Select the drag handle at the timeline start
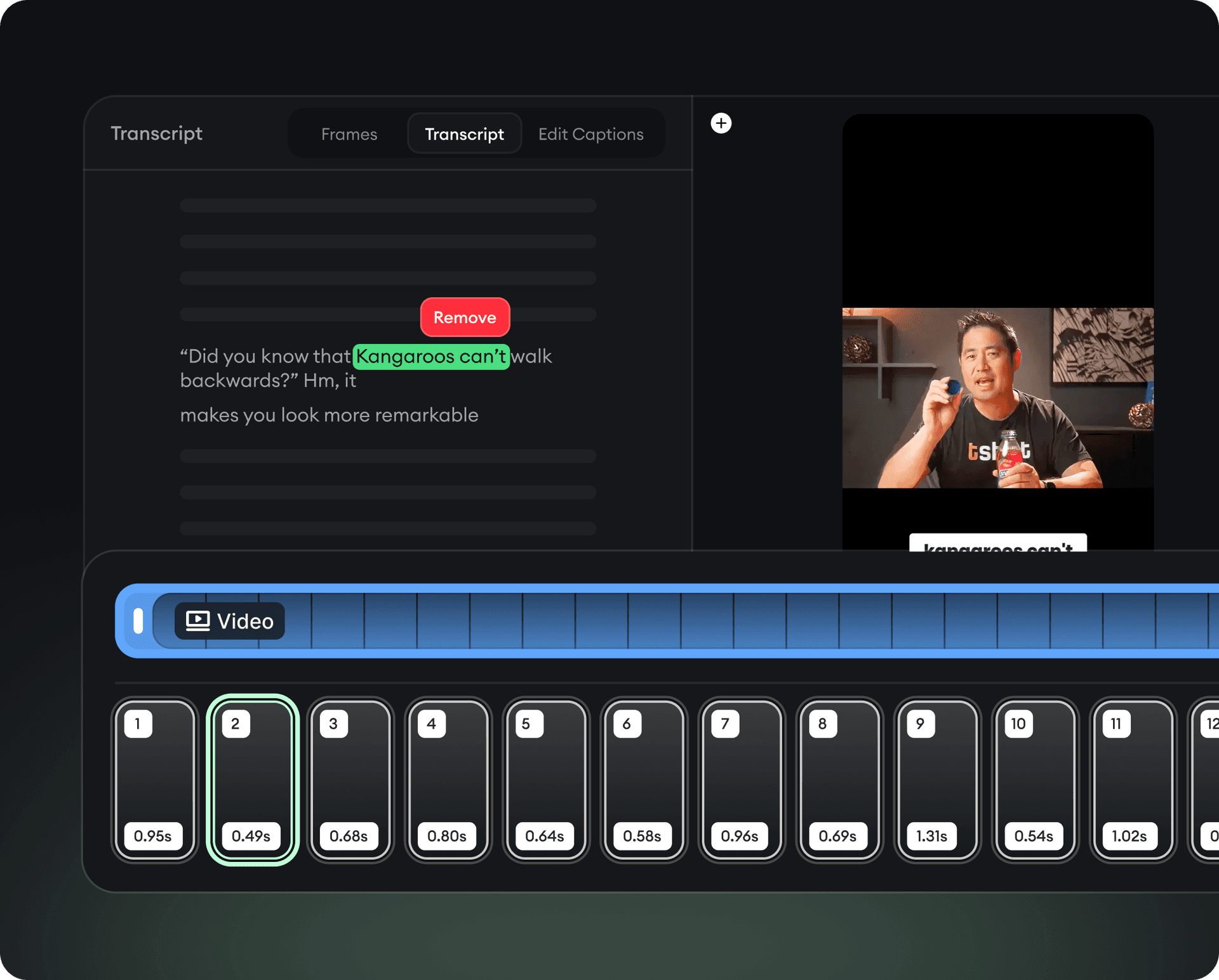1219x980 pixels. point(138,621)
